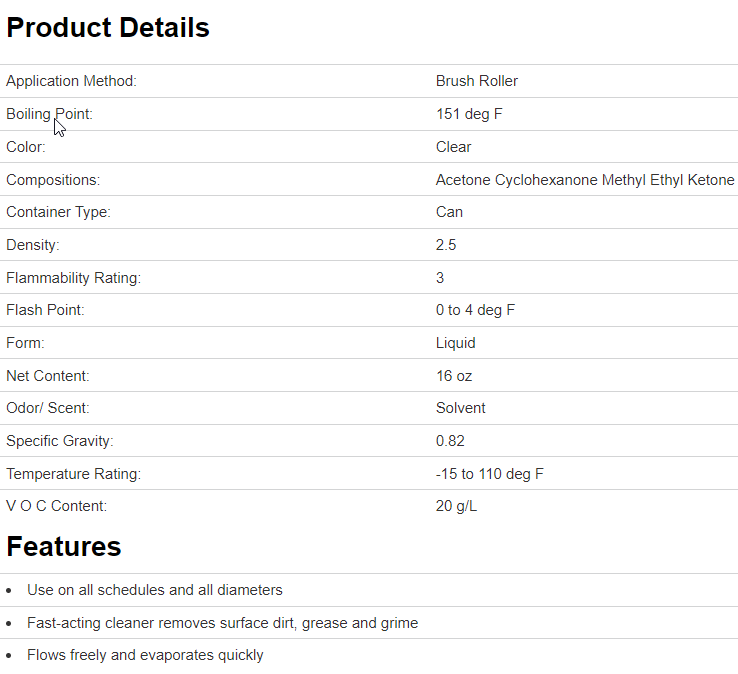Click the Specific Gravity value 0.82

point(450,441)
